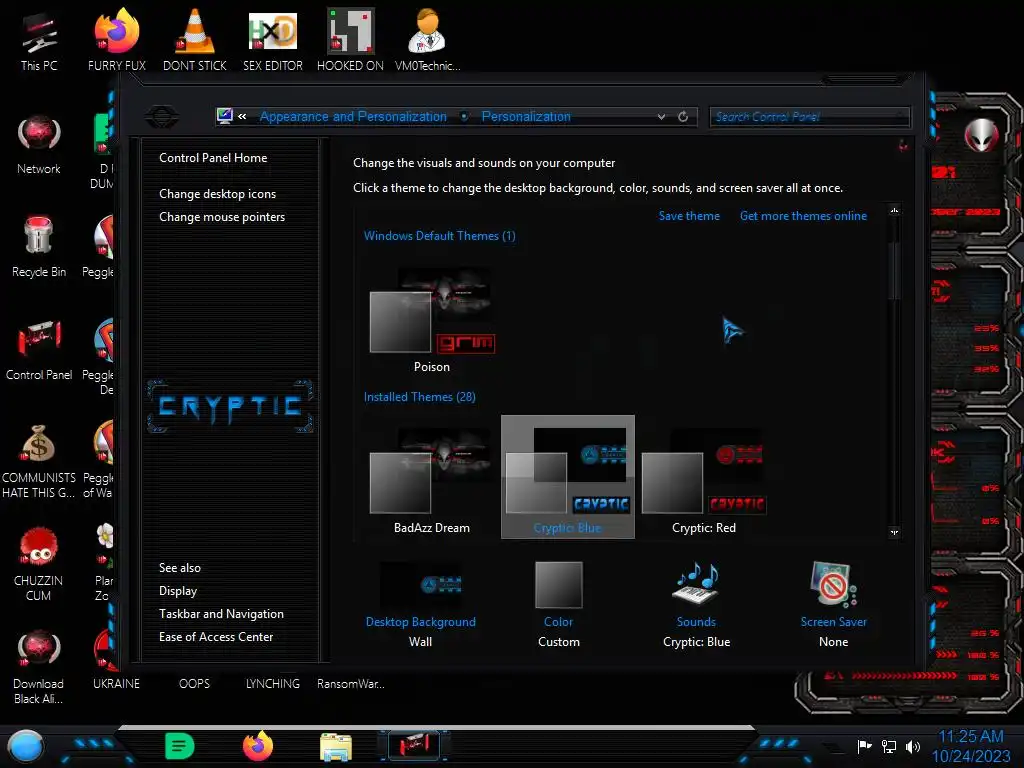Open Download Black Ali... desktop icon
Viewport: 1024px width, 768px height.
39,667
